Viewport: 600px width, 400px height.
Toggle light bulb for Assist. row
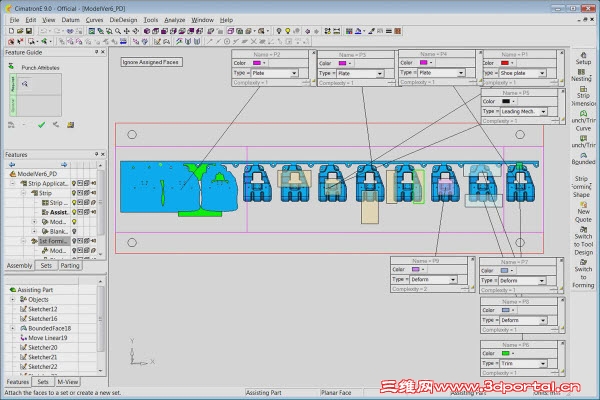[x=74, y=212]
